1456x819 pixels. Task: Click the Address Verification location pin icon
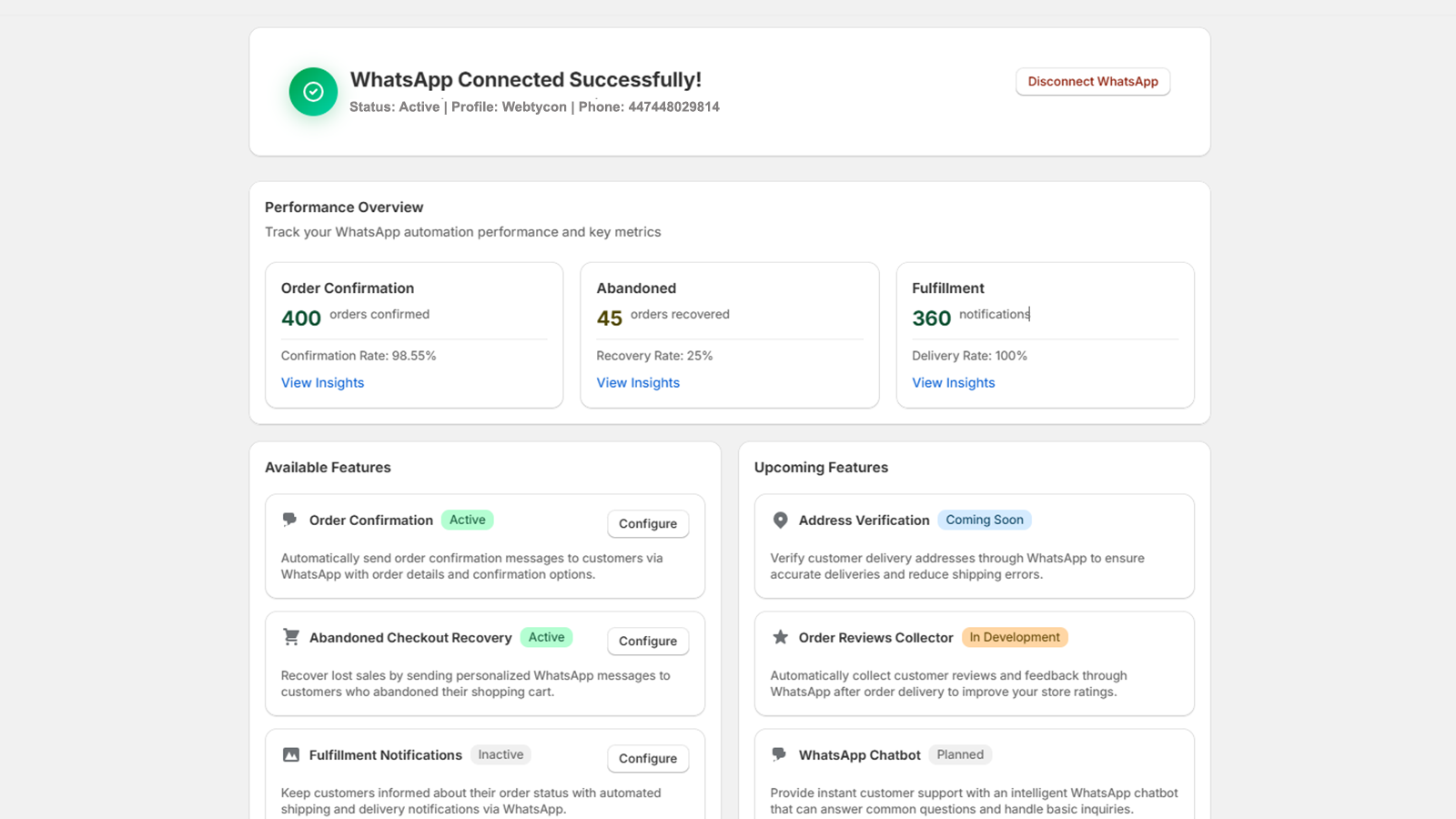tap(780, 520)
